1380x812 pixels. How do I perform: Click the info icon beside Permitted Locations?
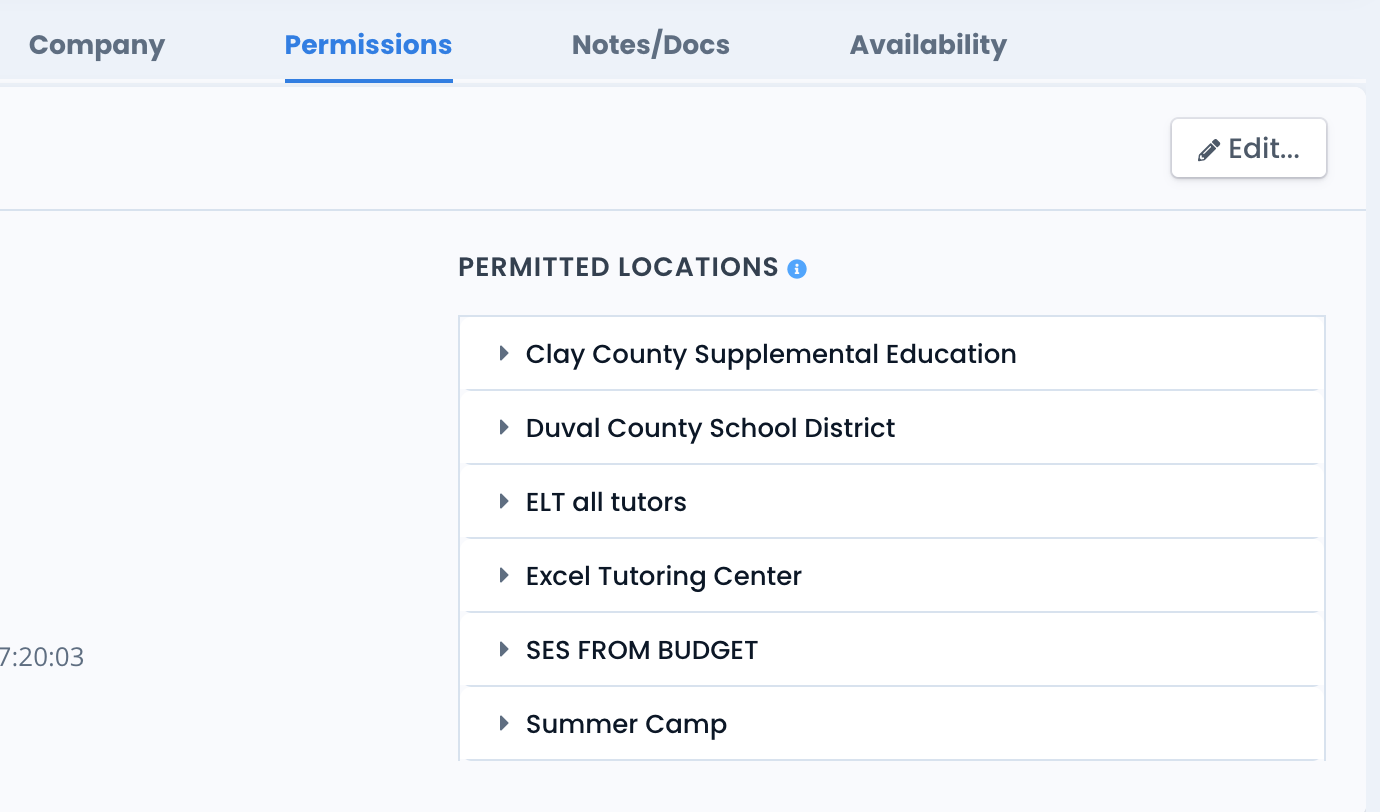(797, 269)
